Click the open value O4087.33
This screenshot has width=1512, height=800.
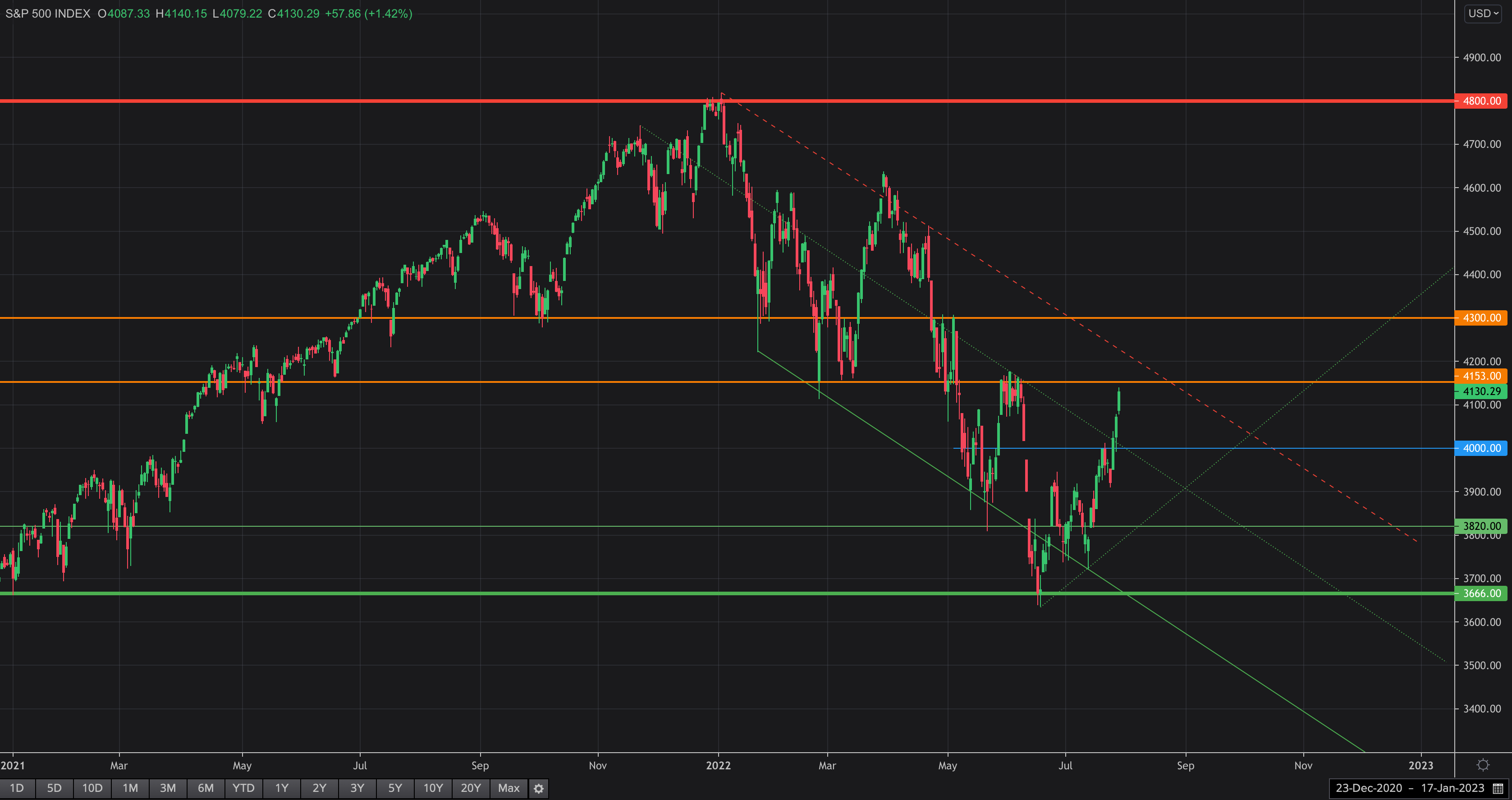pos(124,14)
